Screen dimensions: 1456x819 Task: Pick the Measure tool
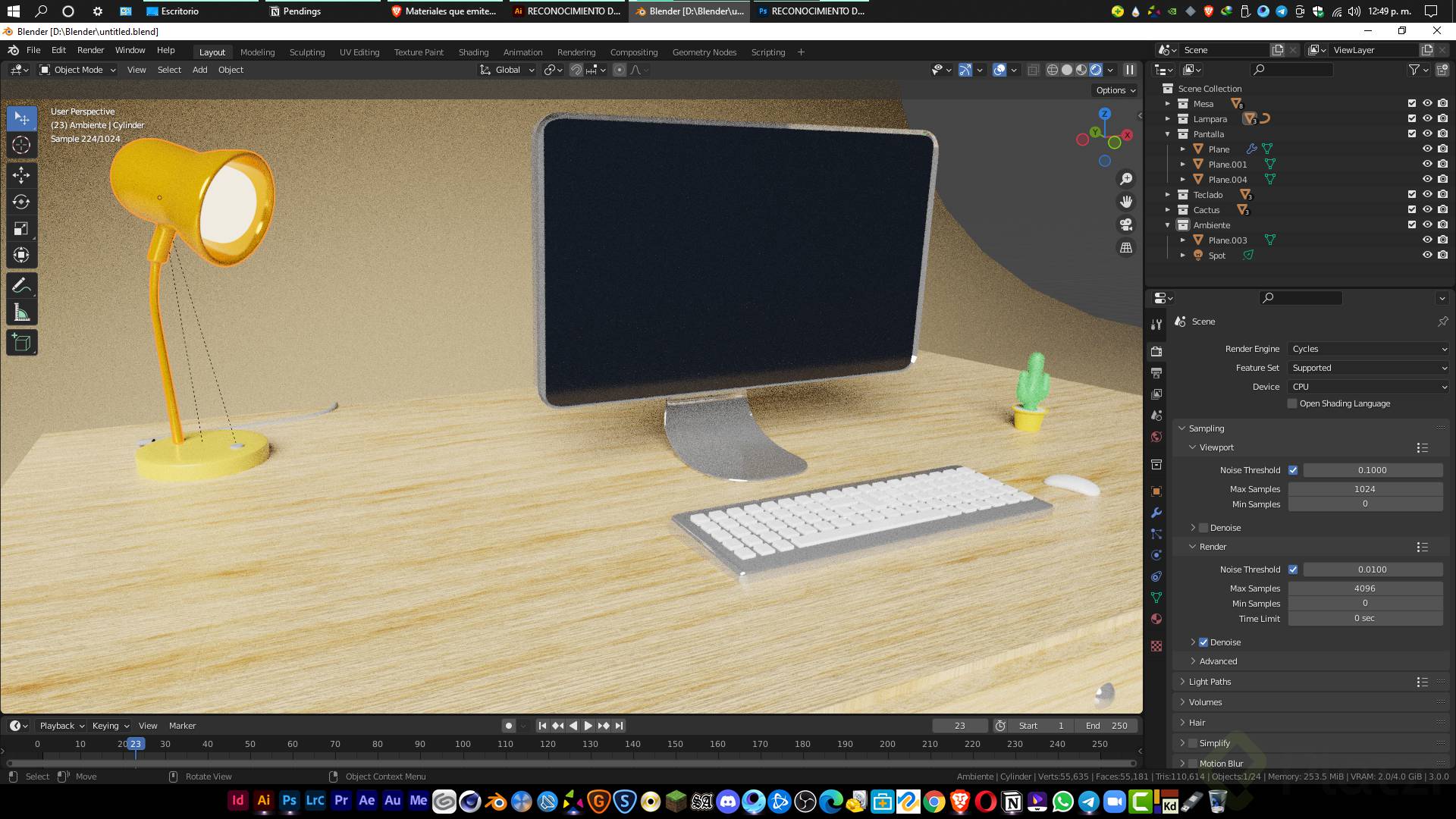pos(21,313)
